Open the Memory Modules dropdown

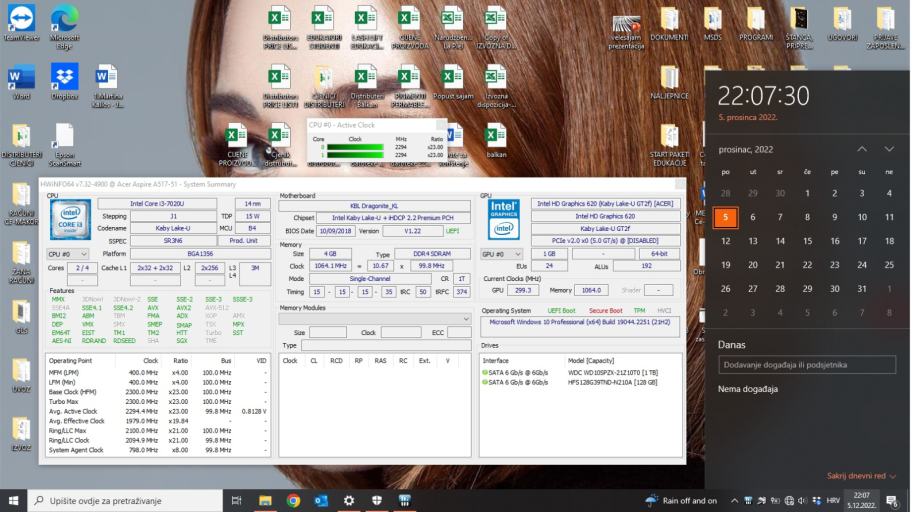pos(375,319)
